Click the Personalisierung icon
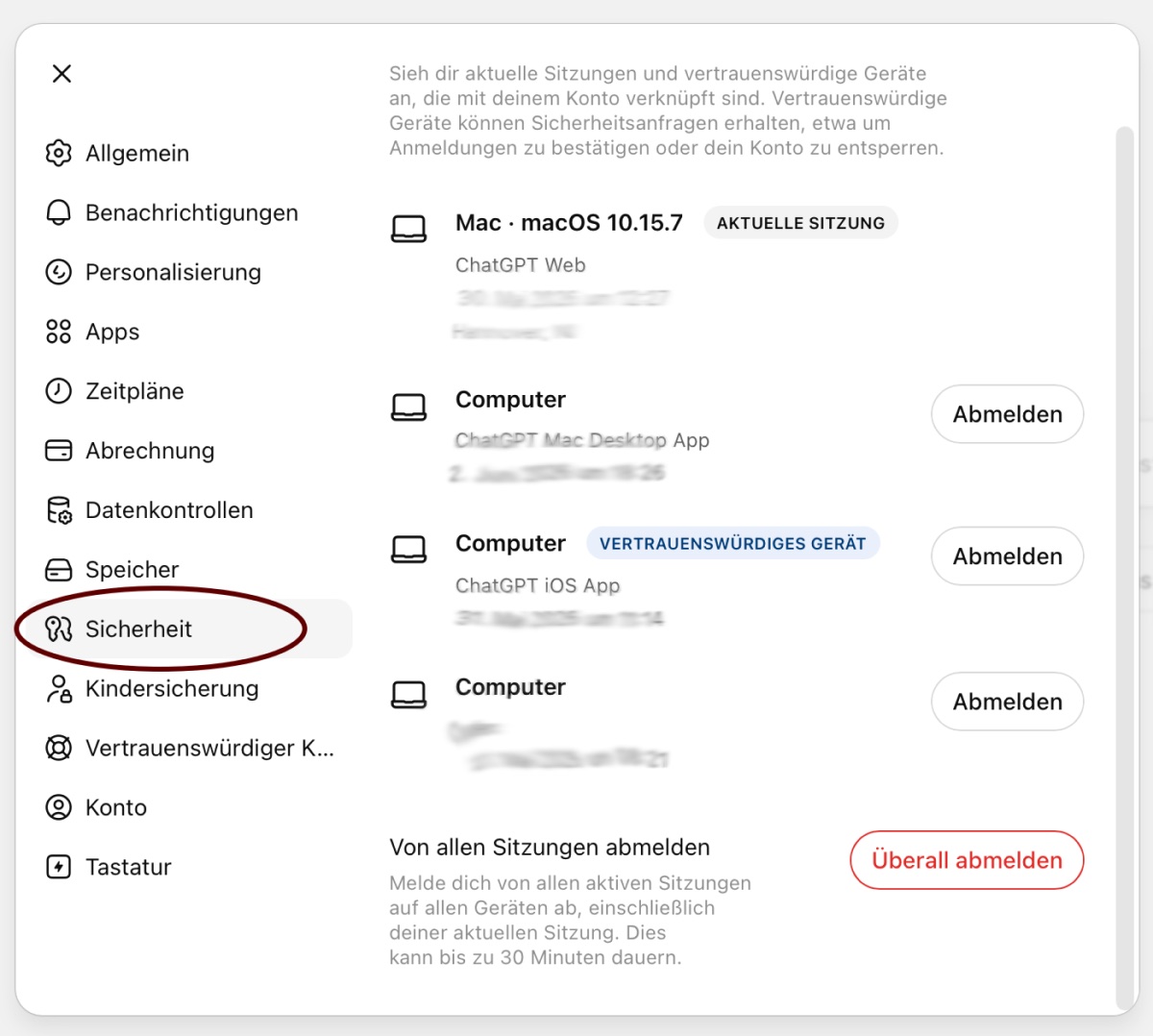The width and height of the screenshot is (1153, 1036). click(x=59, y=272)
